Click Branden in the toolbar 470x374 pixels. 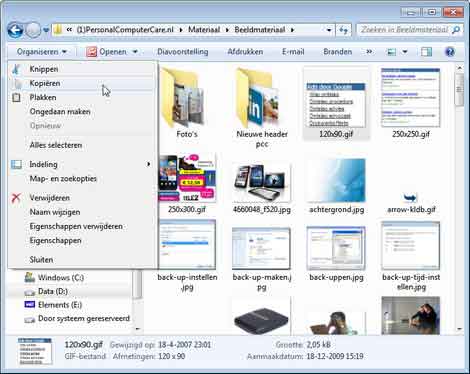tap(337, 52)
